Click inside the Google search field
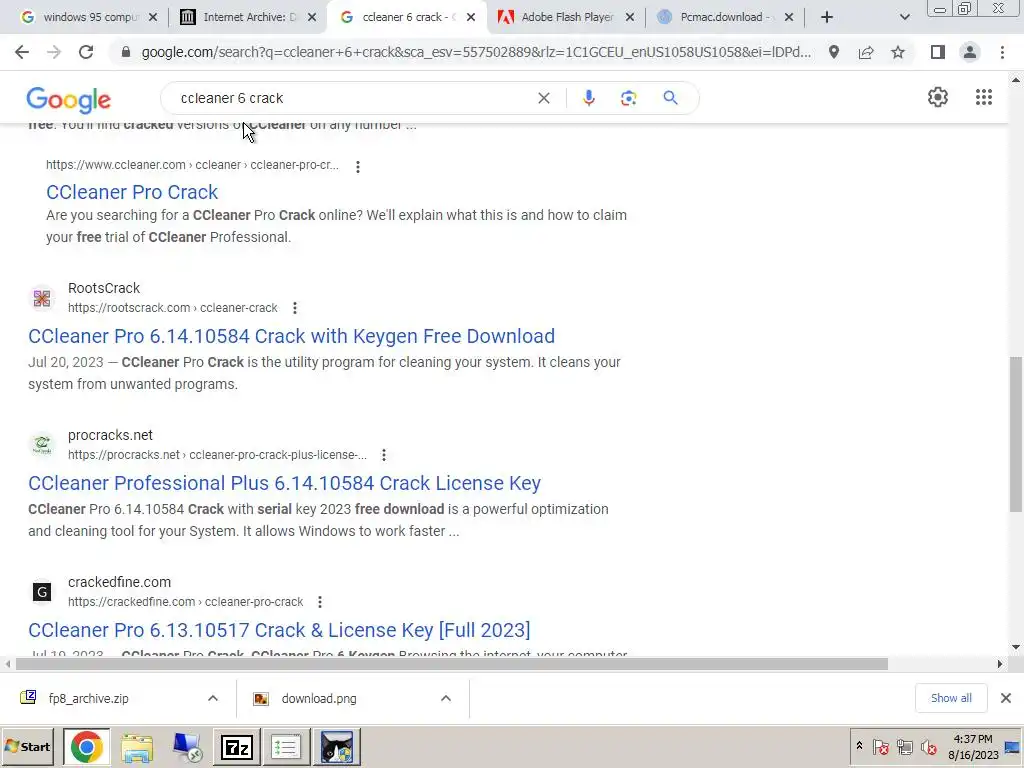 (x=353, y=98)
